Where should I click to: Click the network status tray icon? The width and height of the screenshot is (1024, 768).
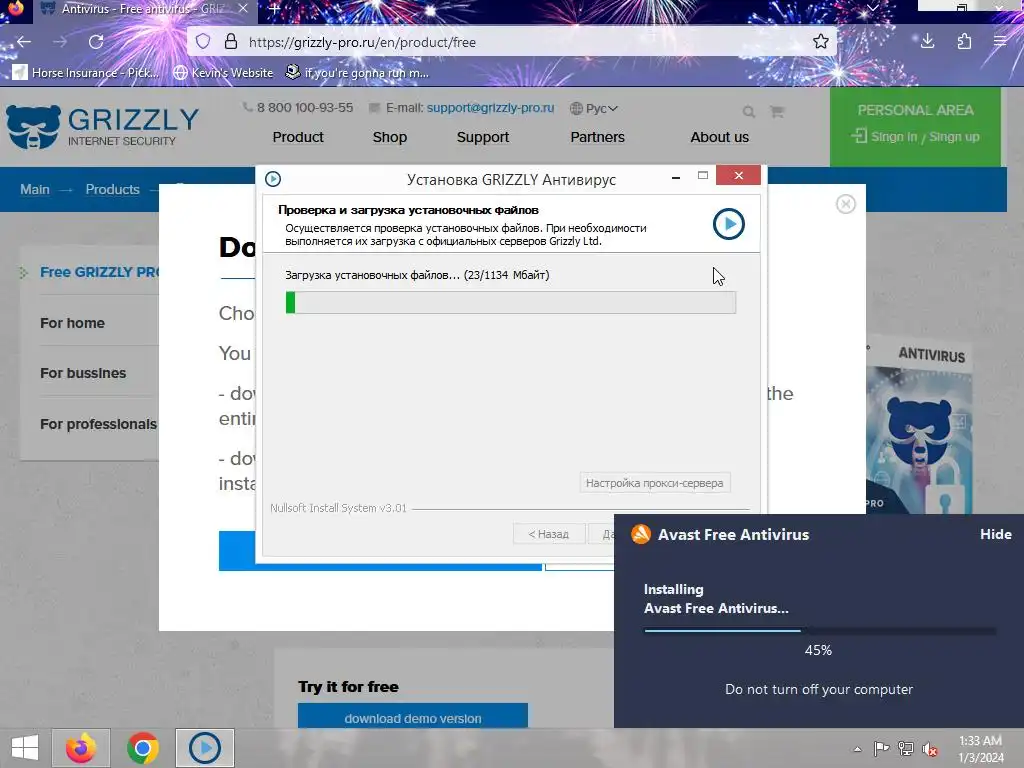906,749
